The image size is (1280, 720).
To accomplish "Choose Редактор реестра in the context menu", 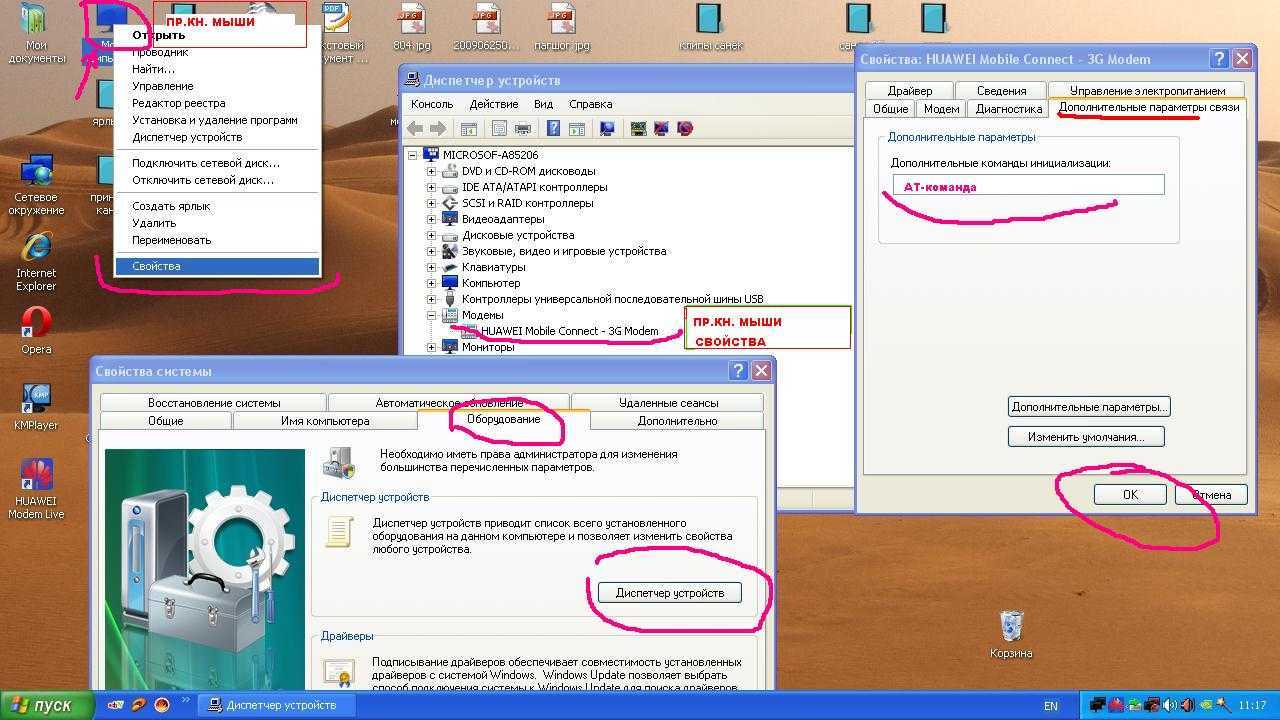I will 217,103.
